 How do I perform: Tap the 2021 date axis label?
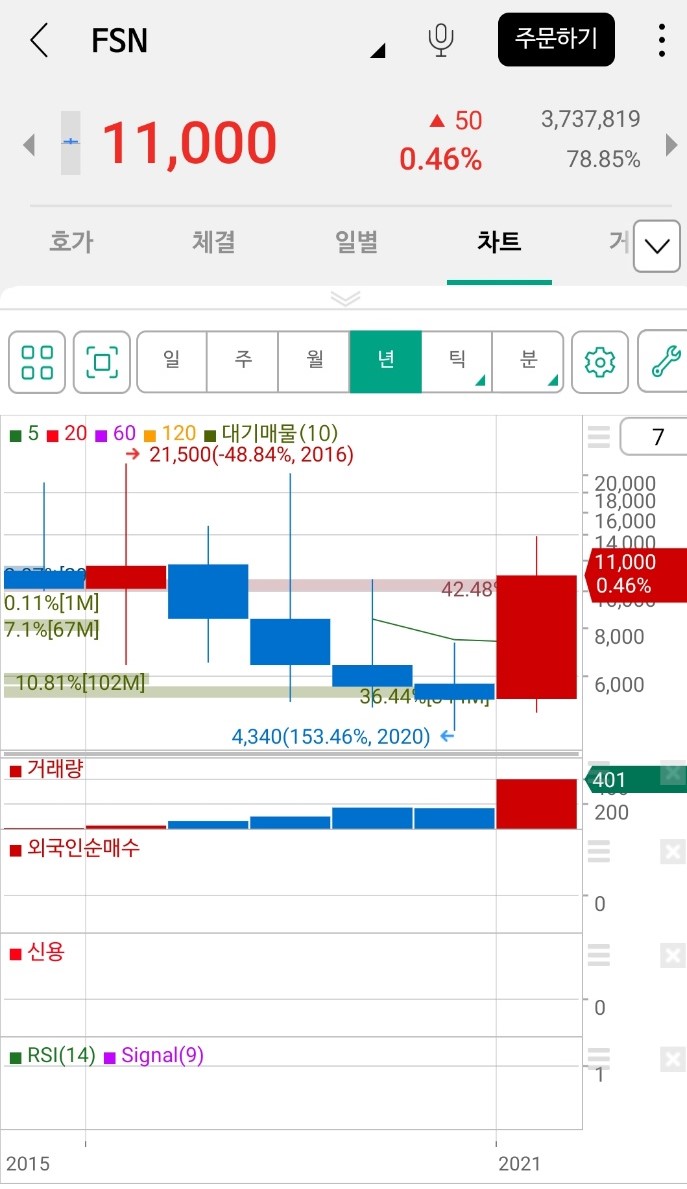[519, 1164]
